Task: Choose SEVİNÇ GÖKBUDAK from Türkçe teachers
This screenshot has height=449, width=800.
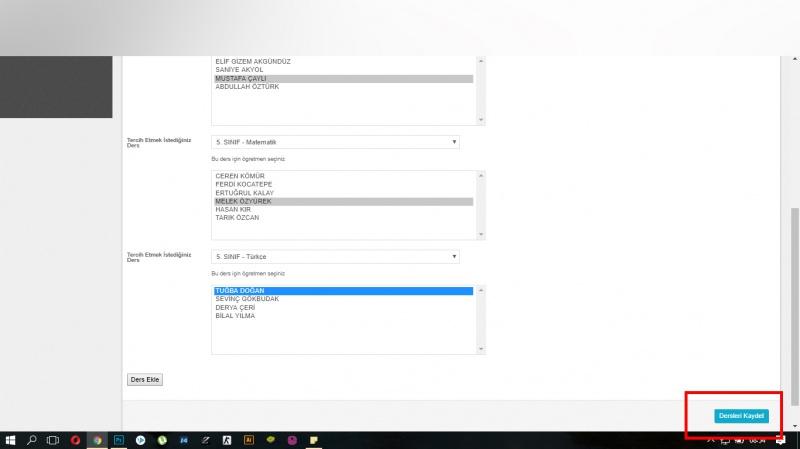Action: pos(247,299)
